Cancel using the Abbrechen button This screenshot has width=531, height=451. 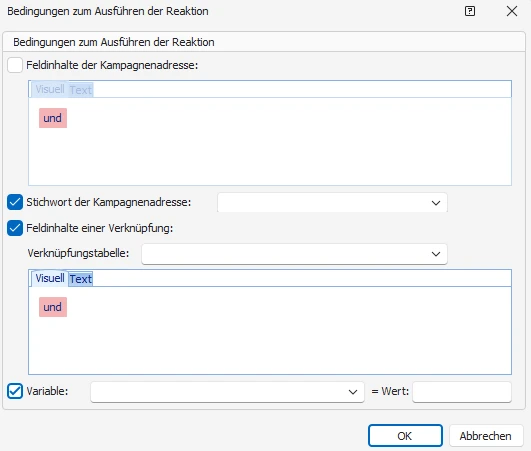pos(486,436)
